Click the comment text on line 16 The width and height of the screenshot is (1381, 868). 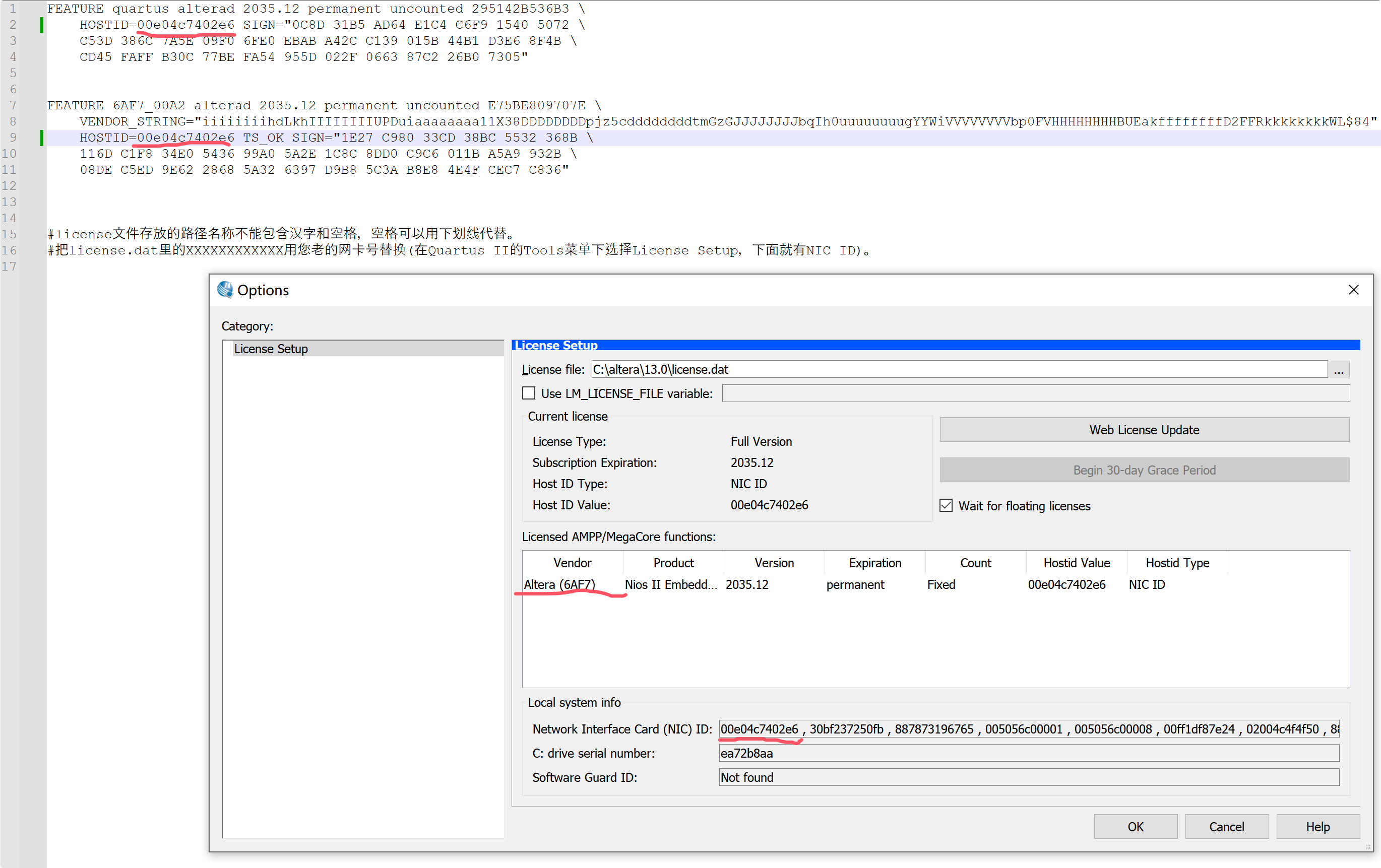click(x=459, y=250)
